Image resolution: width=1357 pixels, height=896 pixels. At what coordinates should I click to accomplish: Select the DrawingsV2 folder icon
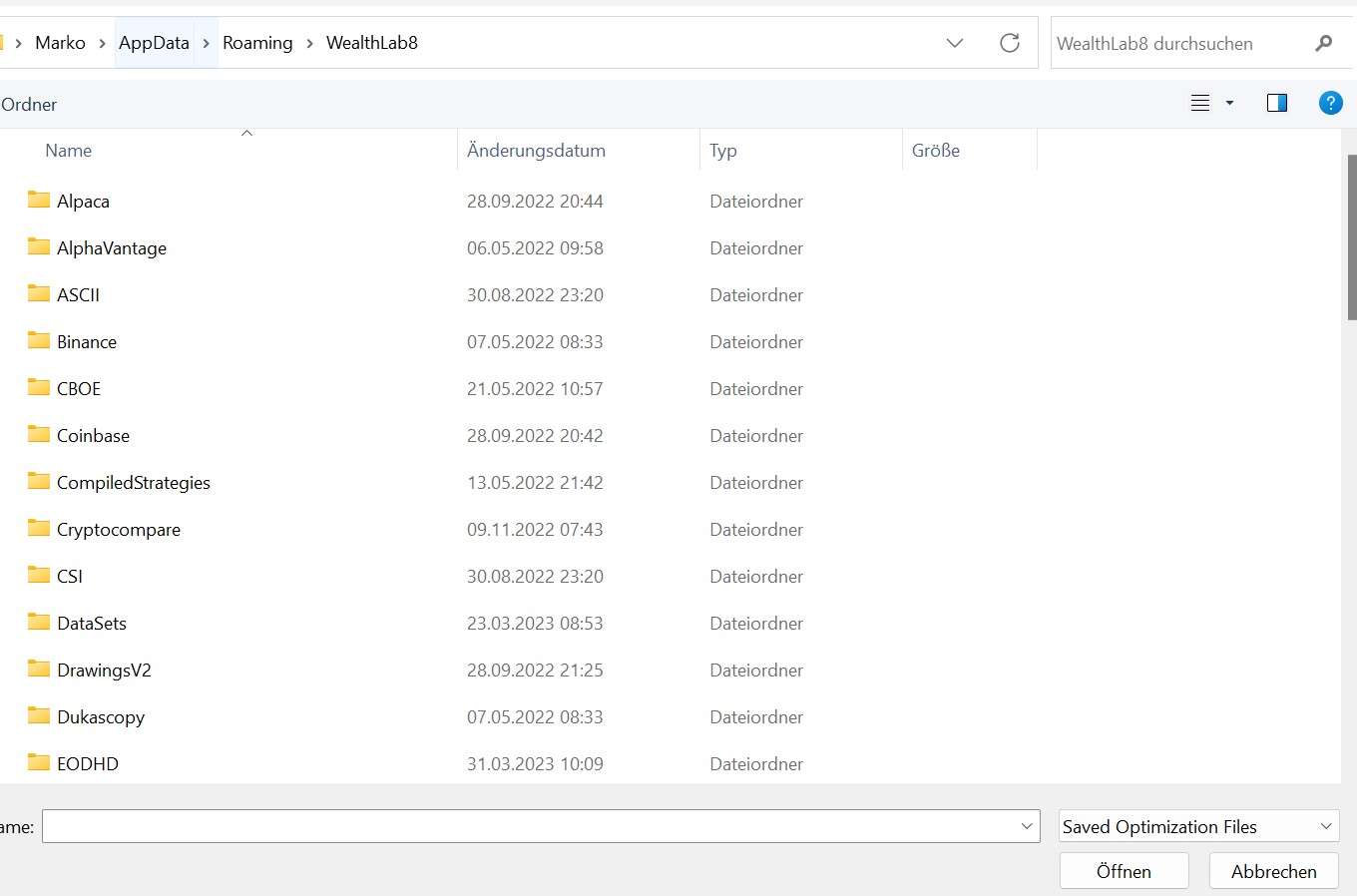[x=39, y=669]
